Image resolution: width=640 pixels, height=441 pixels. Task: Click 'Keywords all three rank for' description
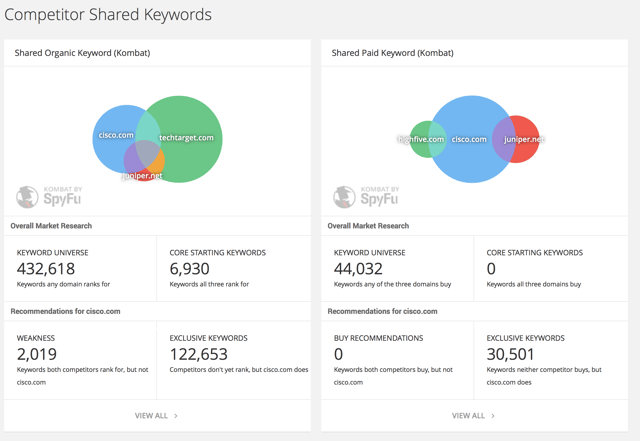209,284
